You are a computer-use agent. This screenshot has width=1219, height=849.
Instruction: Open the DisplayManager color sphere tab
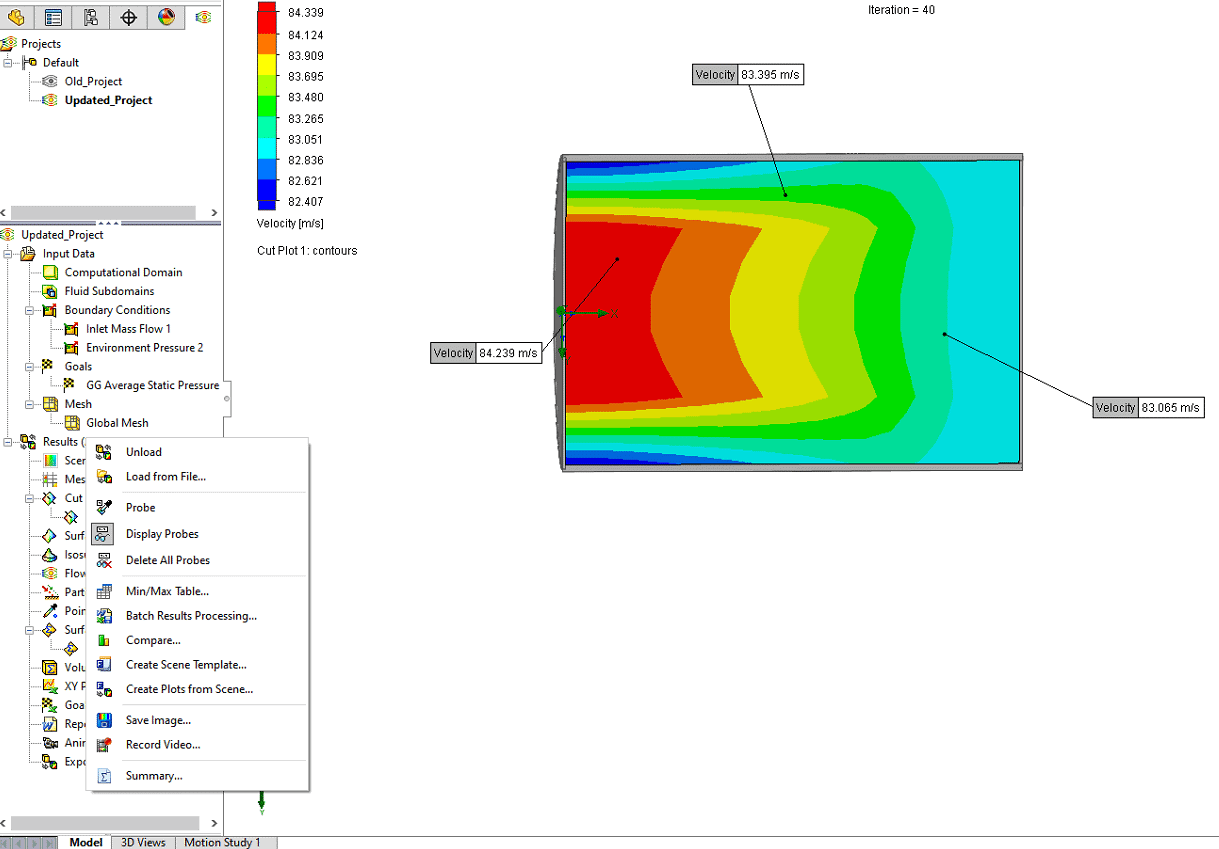pyautogui.click(x=166, y=17)
